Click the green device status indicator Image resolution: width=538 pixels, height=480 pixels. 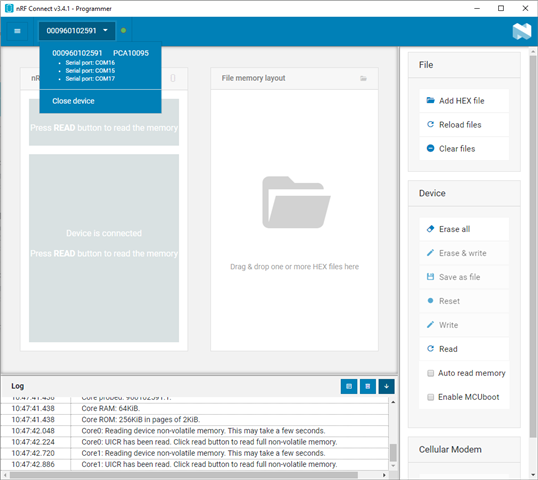(124, 31)
